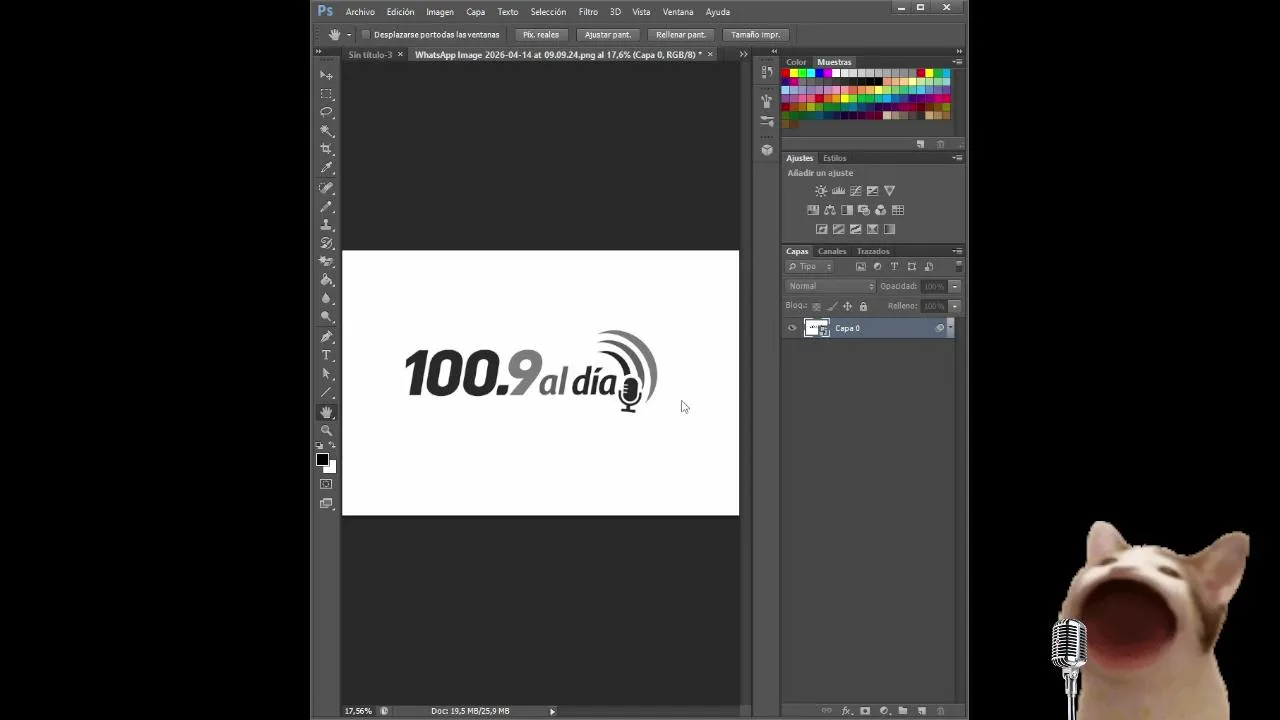Delete layer with trash icon in Capas panel
Image resolution: width=1280 pixels, height=720 pixels.
(x=940, y=711)
